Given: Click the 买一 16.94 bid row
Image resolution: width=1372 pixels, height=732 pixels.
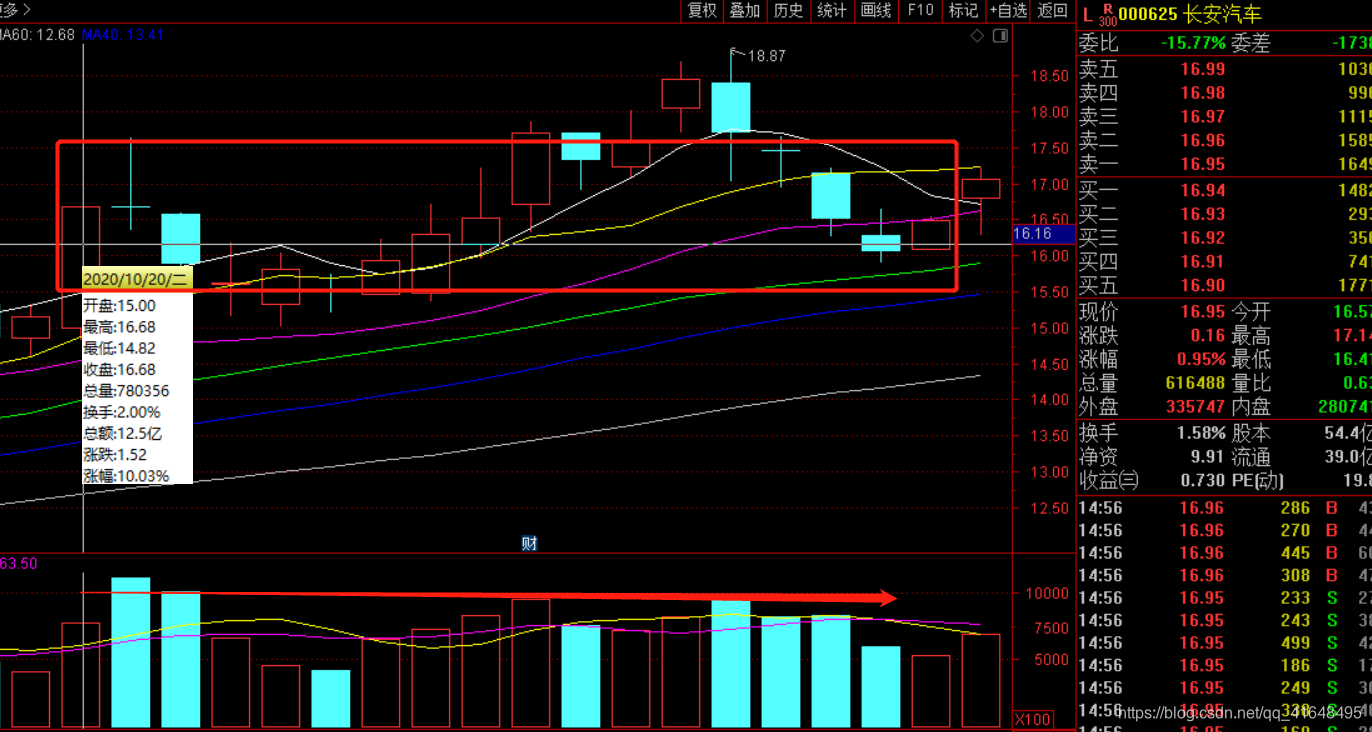Looking at the screenshot, I should tap(1225, 190).
